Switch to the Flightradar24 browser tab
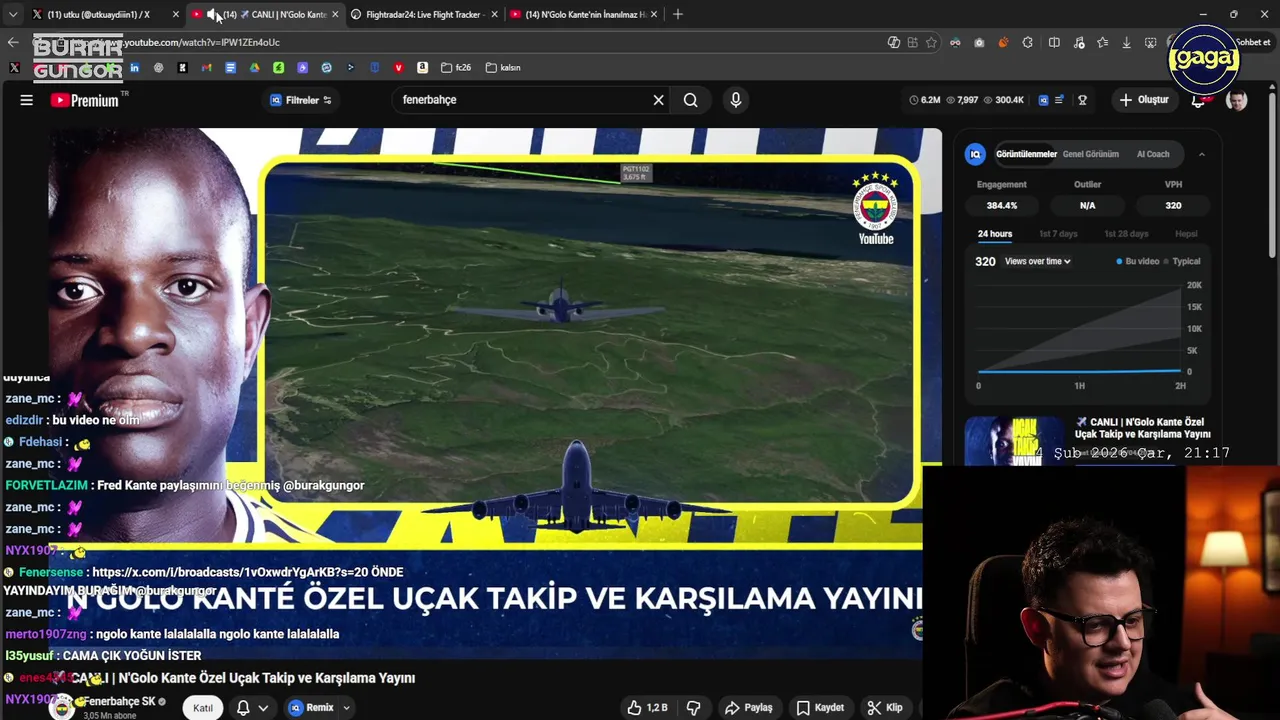 click(x=425, y=15)
